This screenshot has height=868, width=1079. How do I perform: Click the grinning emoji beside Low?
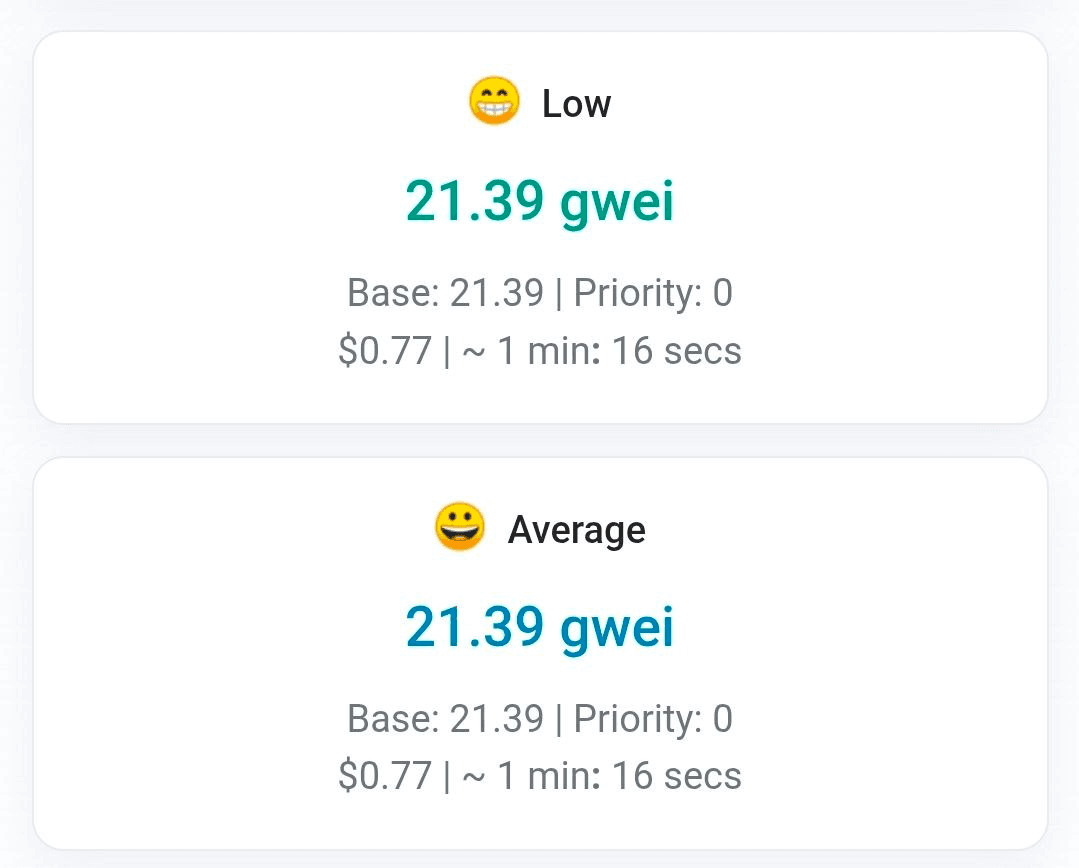point(494,102)
